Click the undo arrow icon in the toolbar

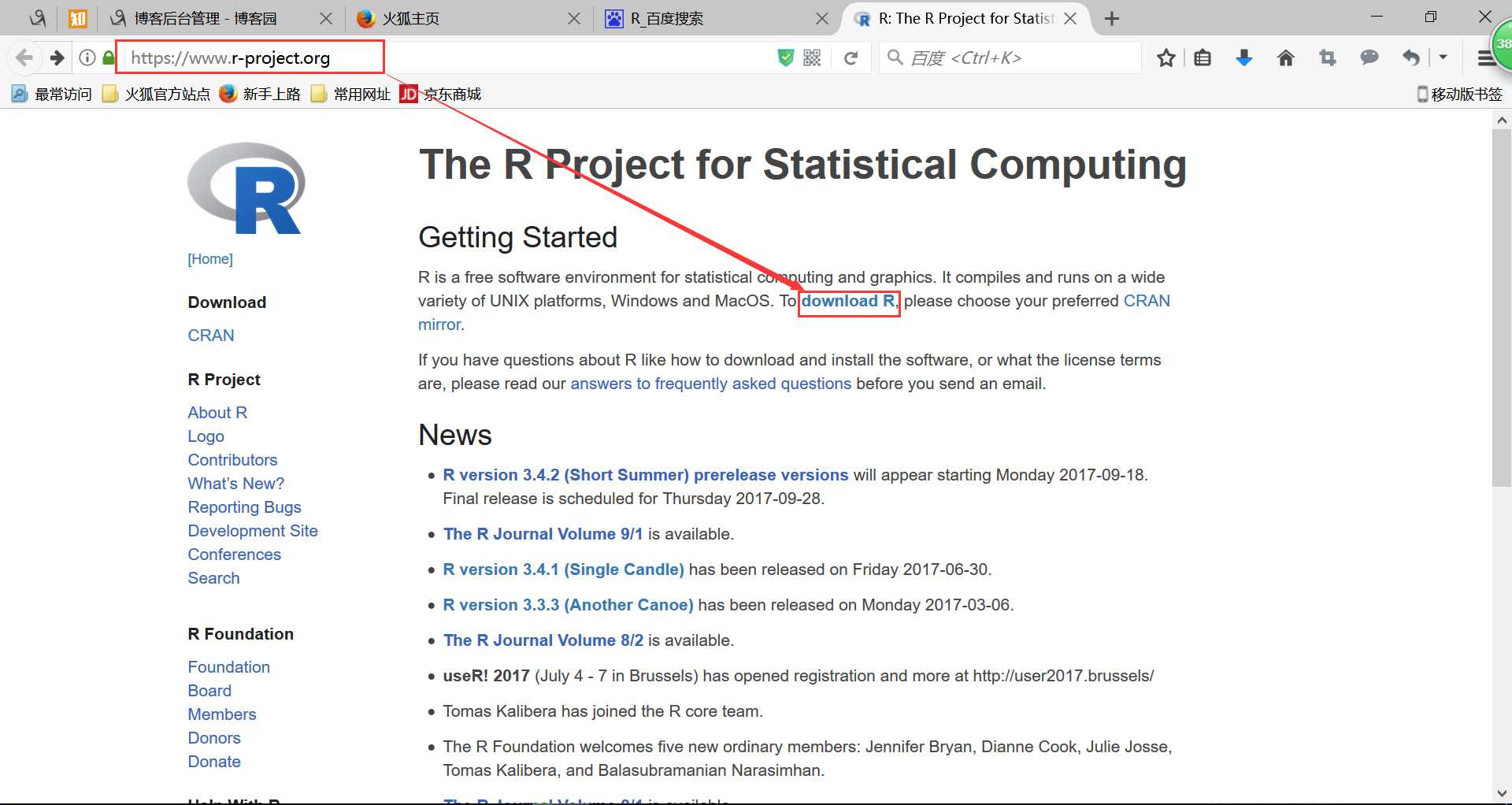pyautogui.click(x=1411, y=57)
